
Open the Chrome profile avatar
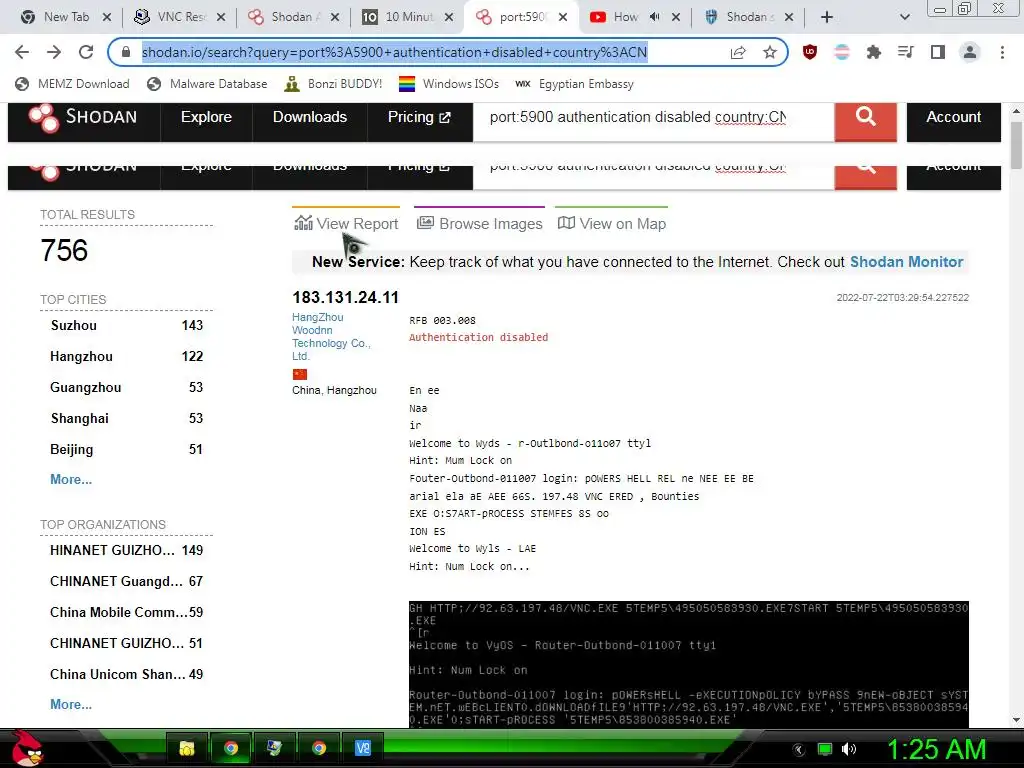click(x=970, y=52)
